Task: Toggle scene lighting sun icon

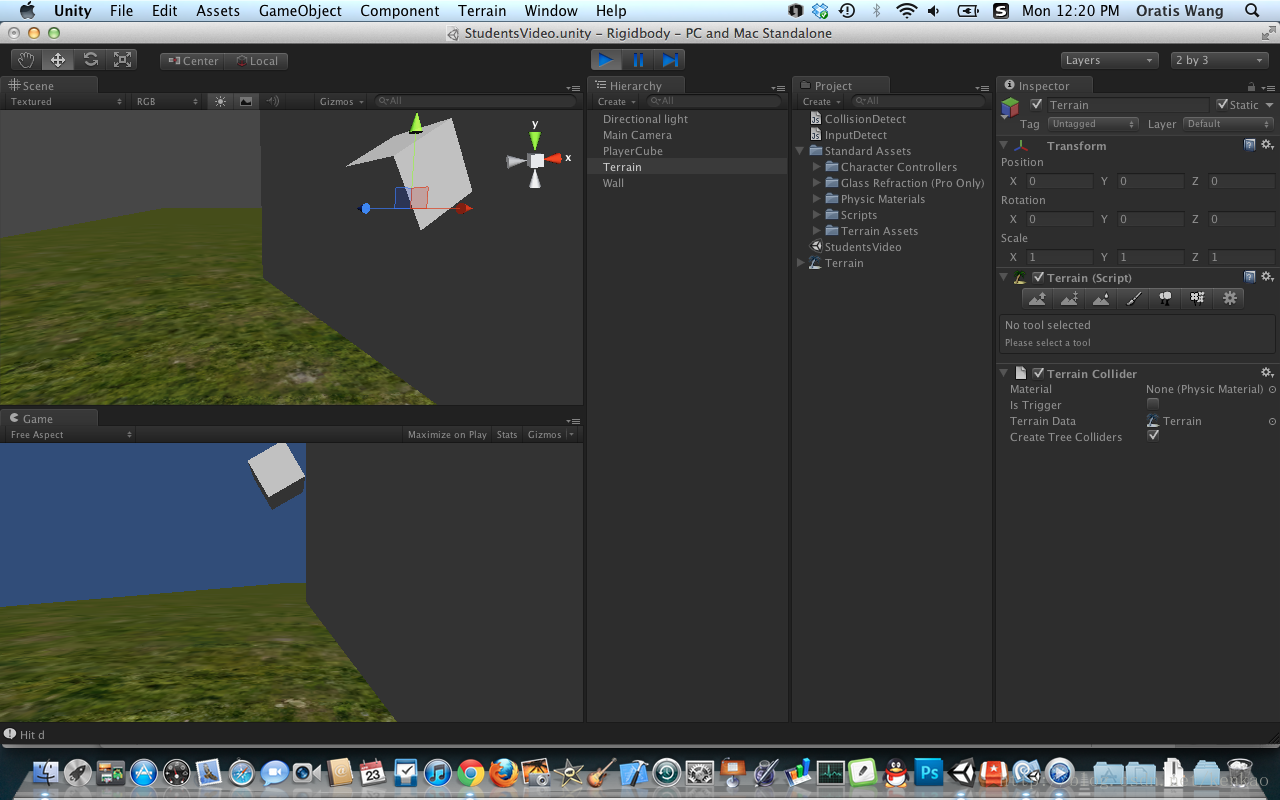Action: coord(220,101)
